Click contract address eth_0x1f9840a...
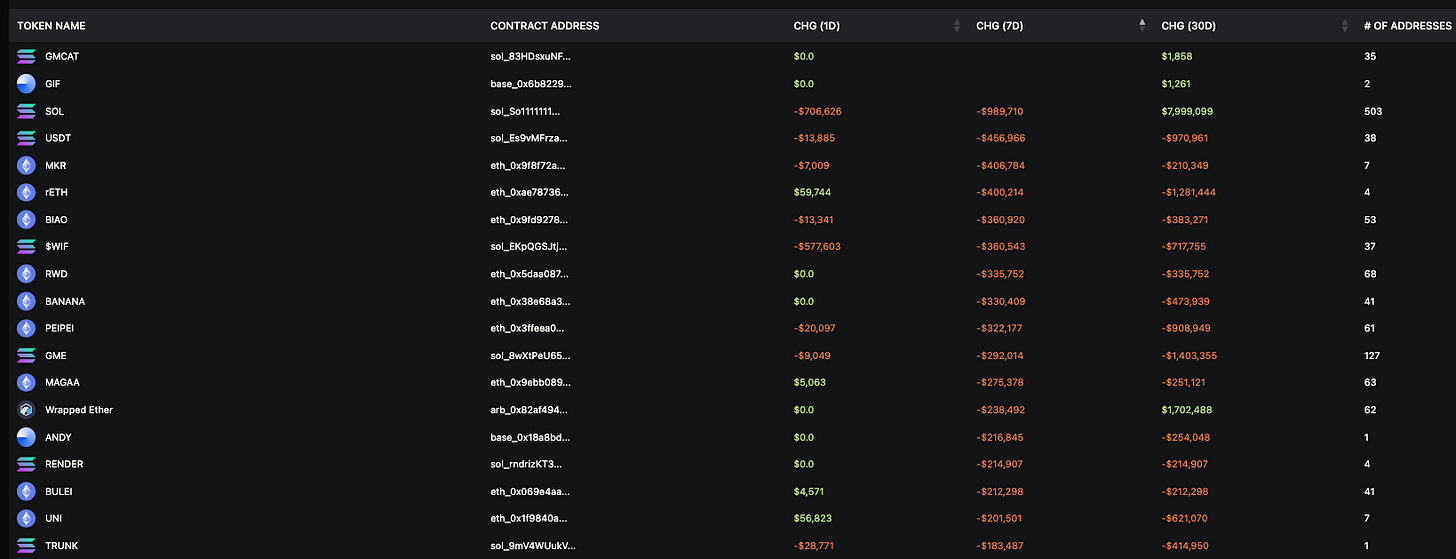This screenshot has width=1456, height=559. 530,518
